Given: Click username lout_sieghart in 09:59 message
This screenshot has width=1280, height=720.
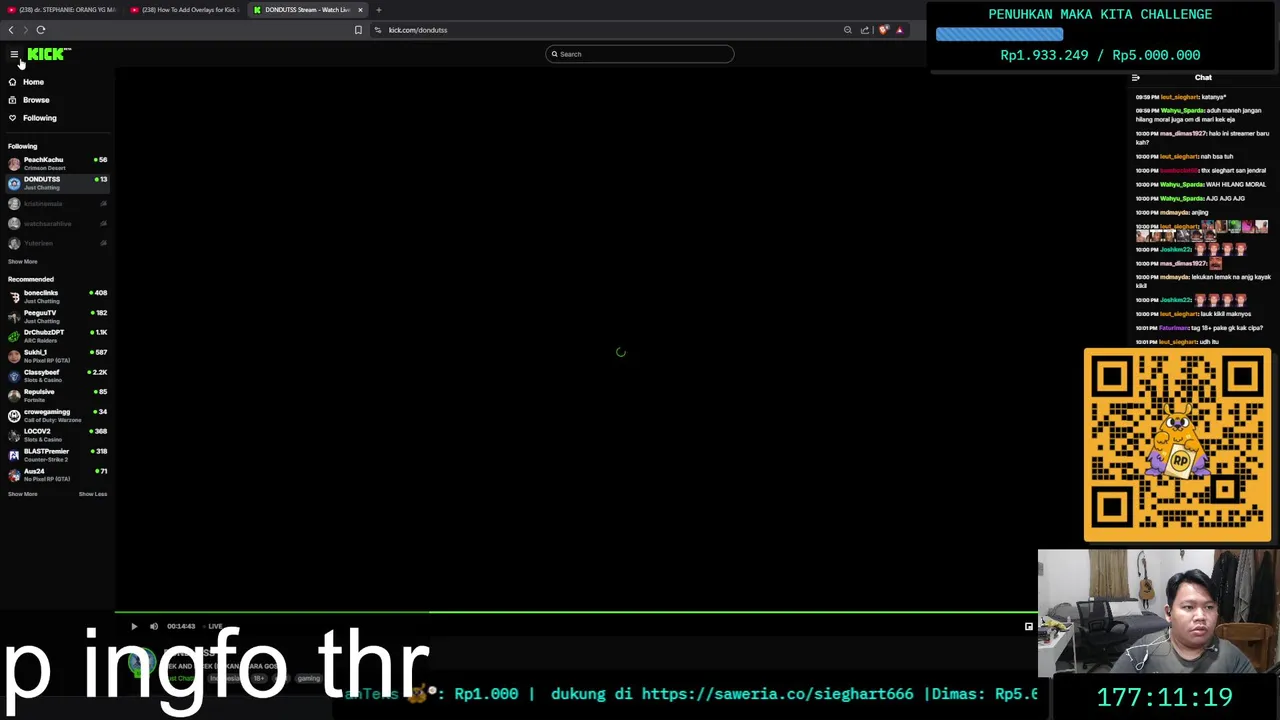Looking at the screenshot, I should click(x=1179, y=97).
